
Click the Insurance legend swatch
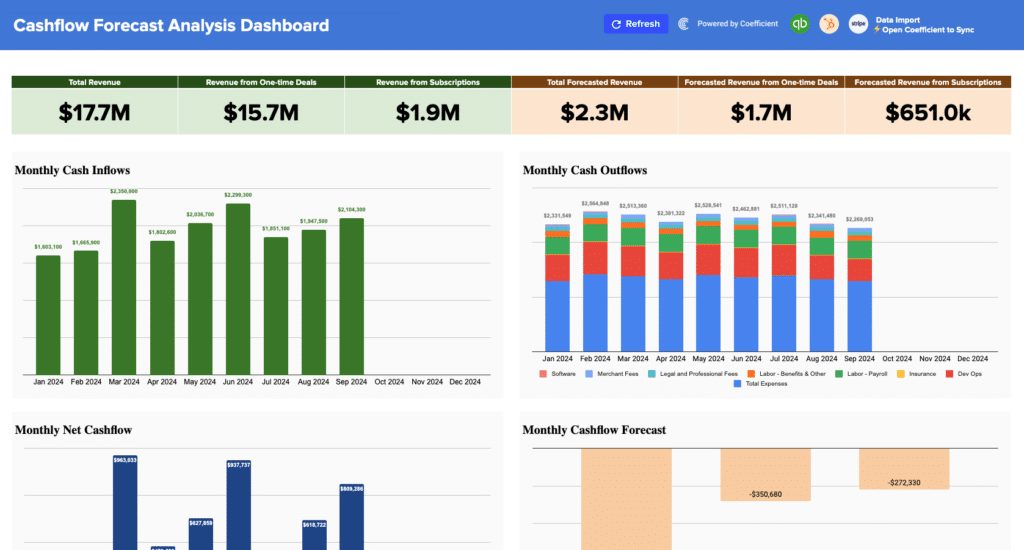[x=901, y=374]
